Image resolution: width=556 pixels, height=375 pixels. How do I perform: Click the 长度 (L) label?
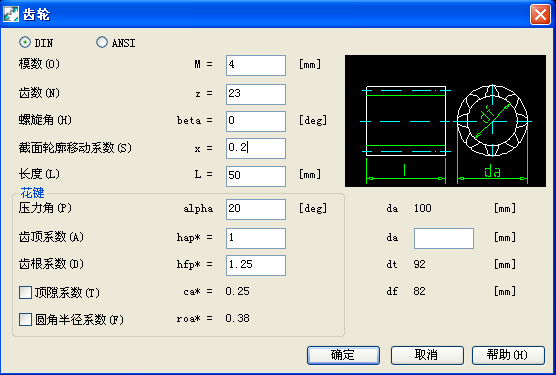pos(39,174)
